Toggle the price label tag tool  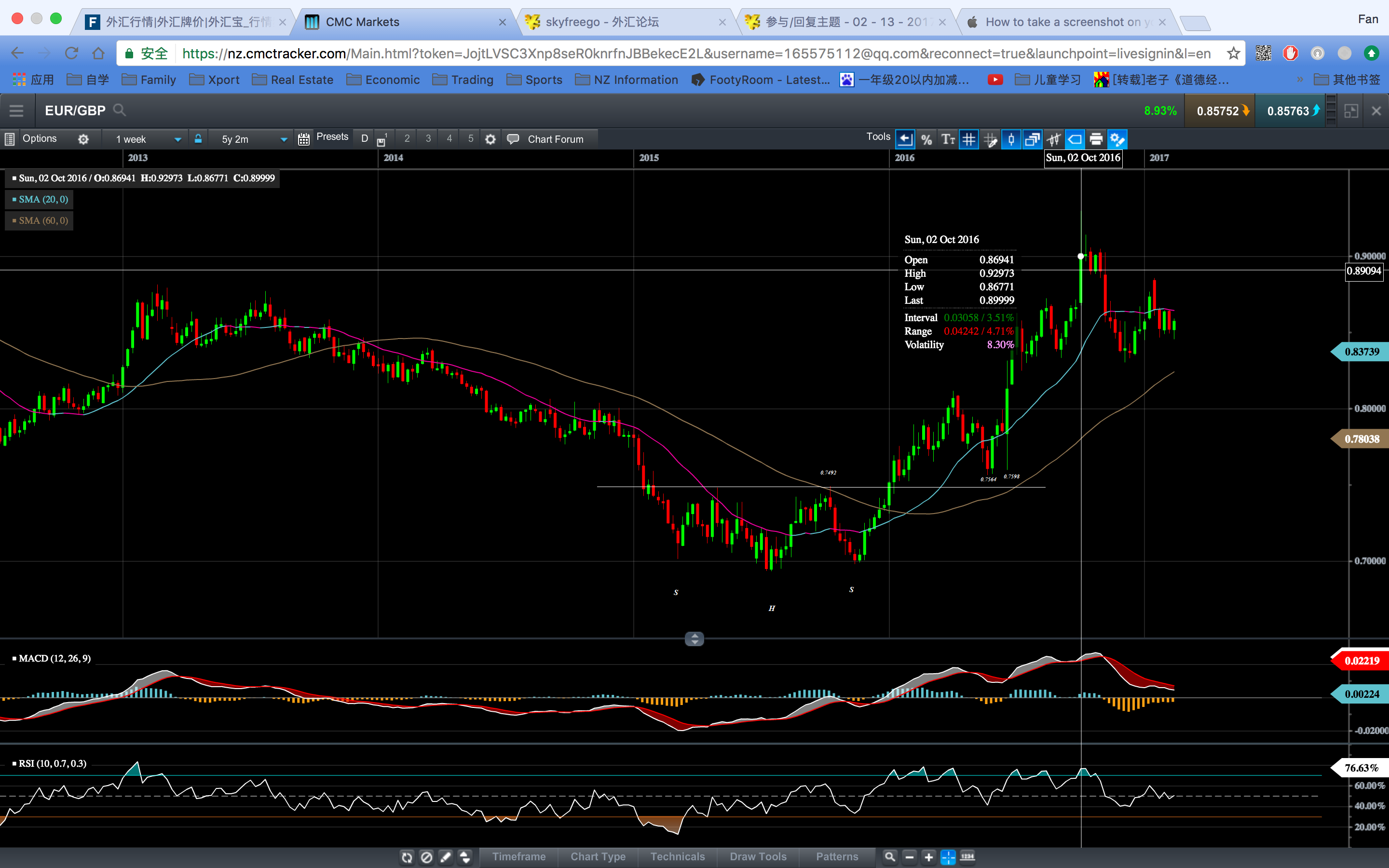click(1075, 139)
